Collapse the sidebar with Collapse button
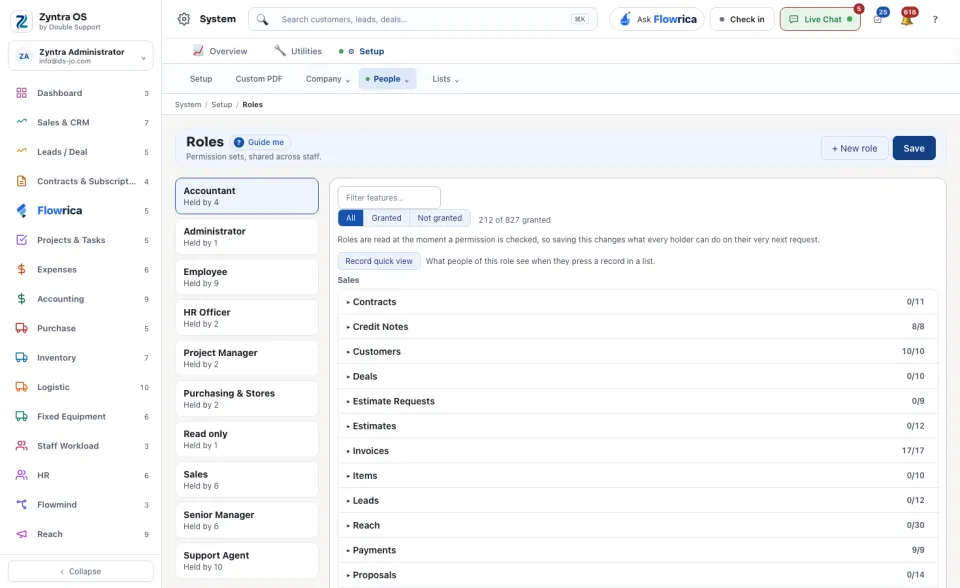 click(81, 571)
